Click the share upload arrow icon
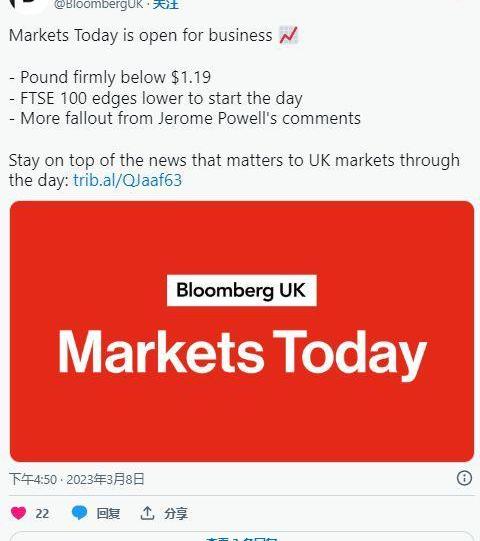Screen dimensions: 480x541 [x=147, y=513]
